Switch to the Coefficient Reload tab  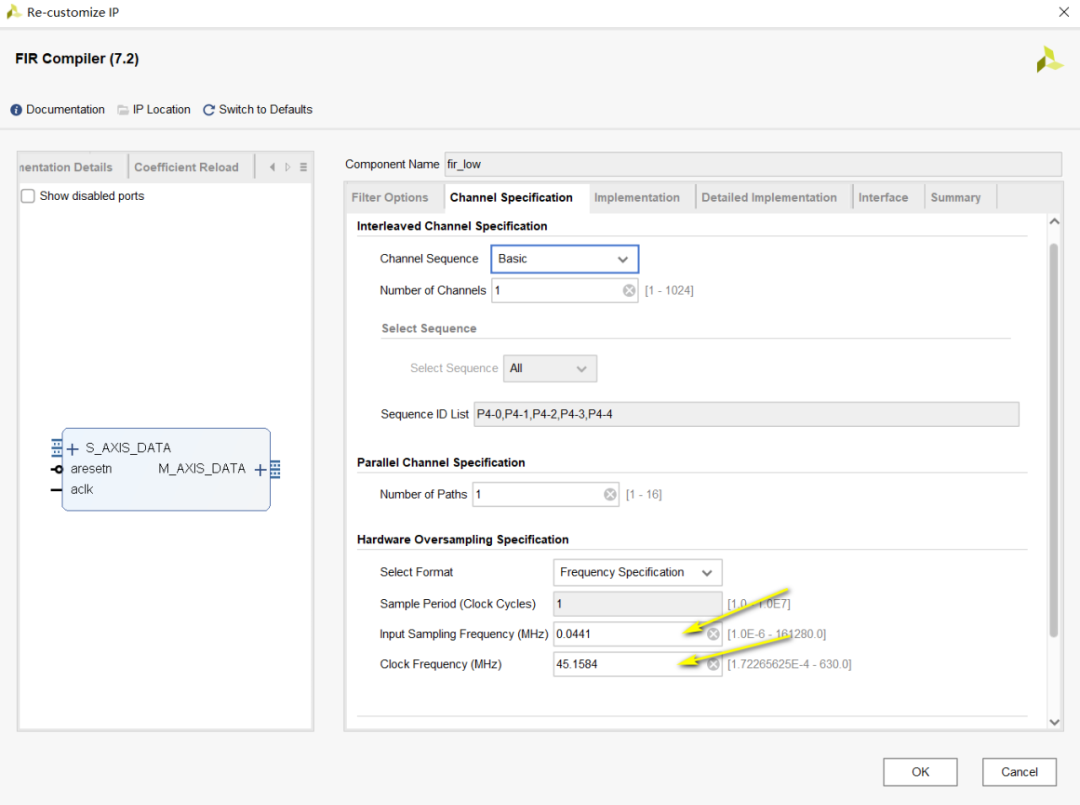pos(186,167)
